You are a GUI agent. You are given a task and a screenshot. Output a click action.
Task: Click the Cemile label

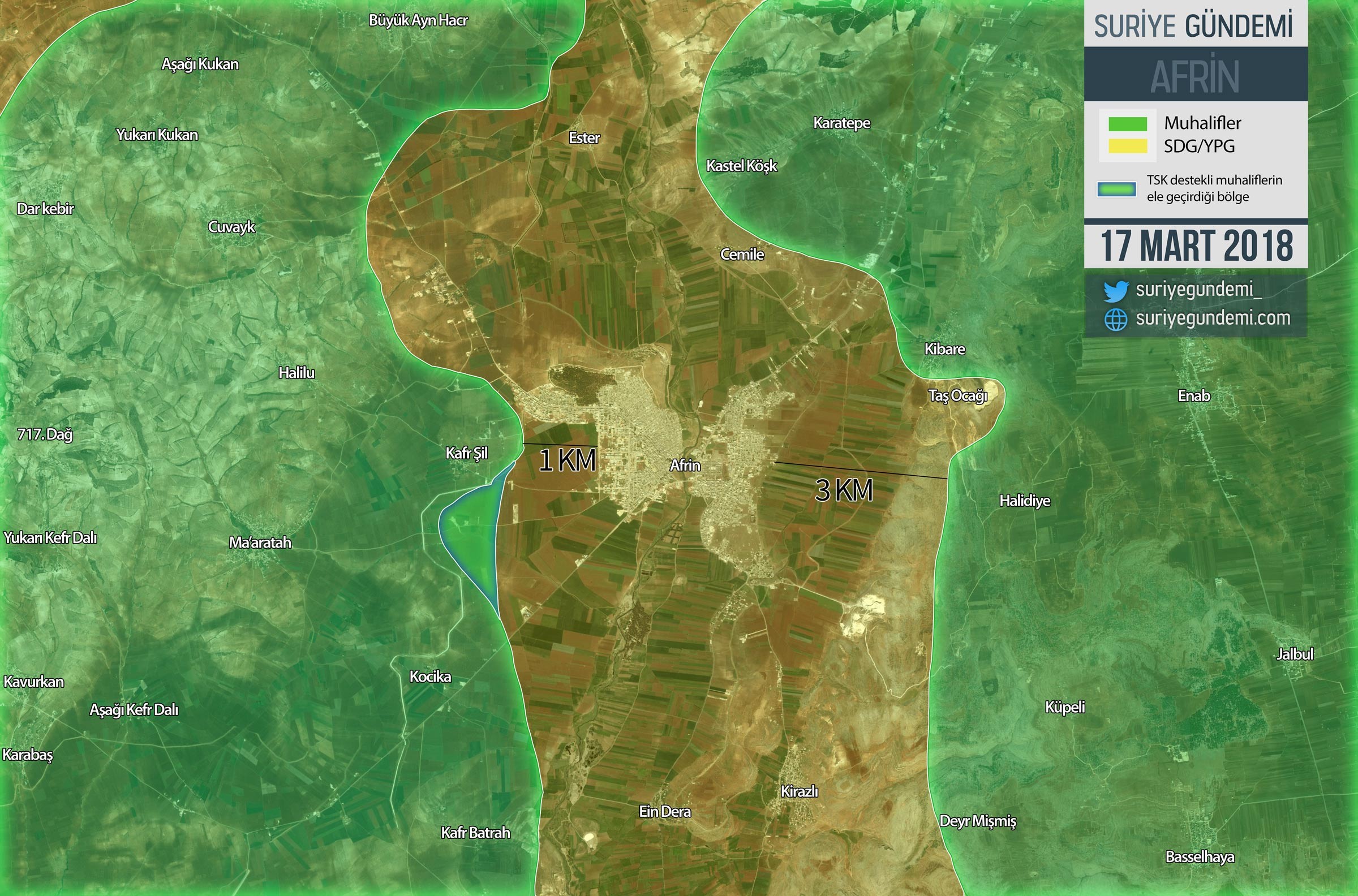click(x=742, y=255)
